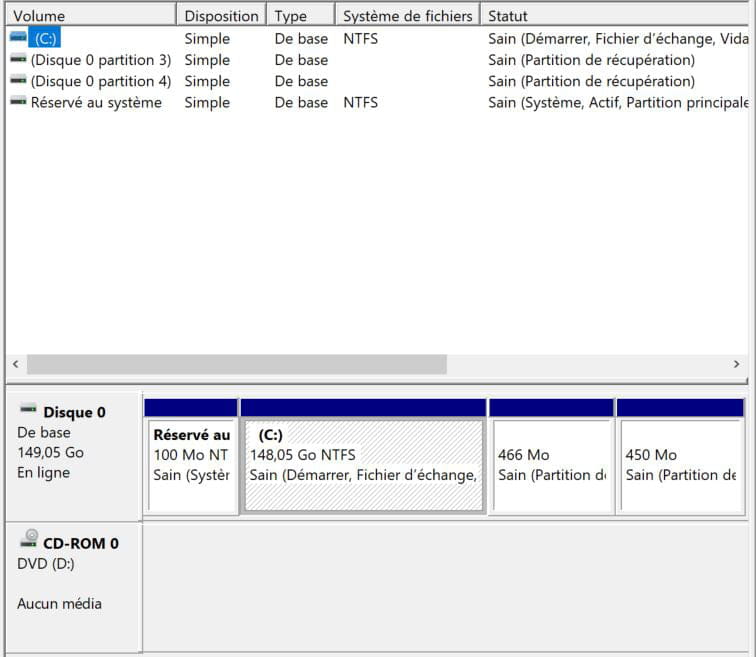Image resolution: width=756 pixels, height=657 pixels.
Task: Click the Réservé au système drive icon
Action: pyautogui.click(x=18, y=101)
